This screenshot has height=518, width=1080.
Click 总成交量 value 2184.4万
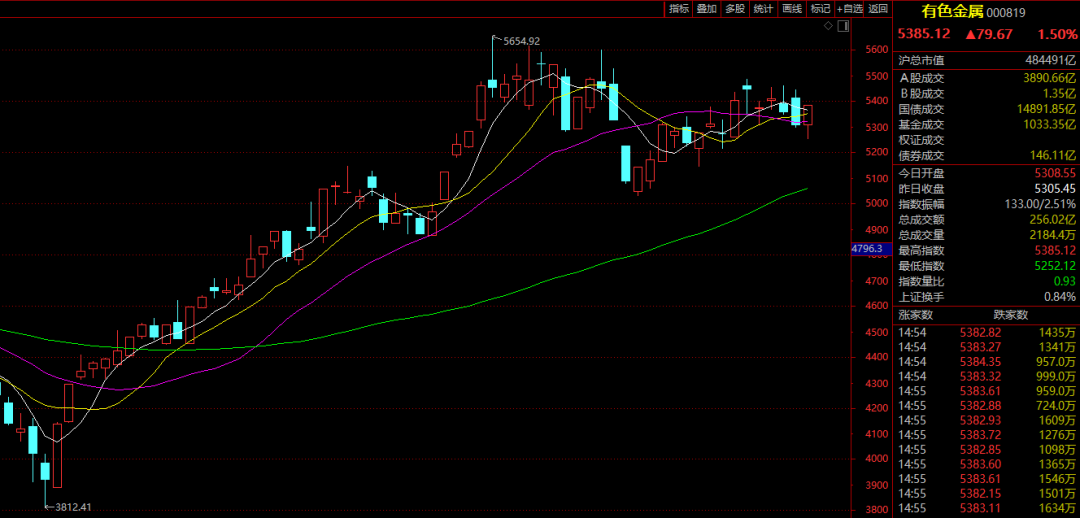[1050, 236]
